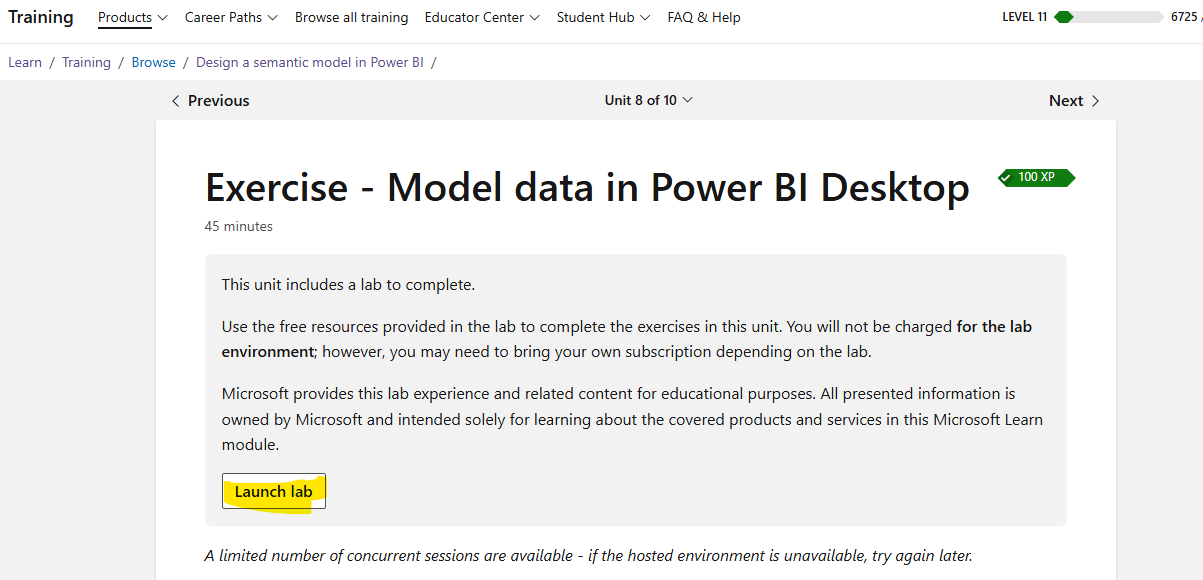
Task: Open the Learn breadcrumb link
Action: click(x=25, y=62)
